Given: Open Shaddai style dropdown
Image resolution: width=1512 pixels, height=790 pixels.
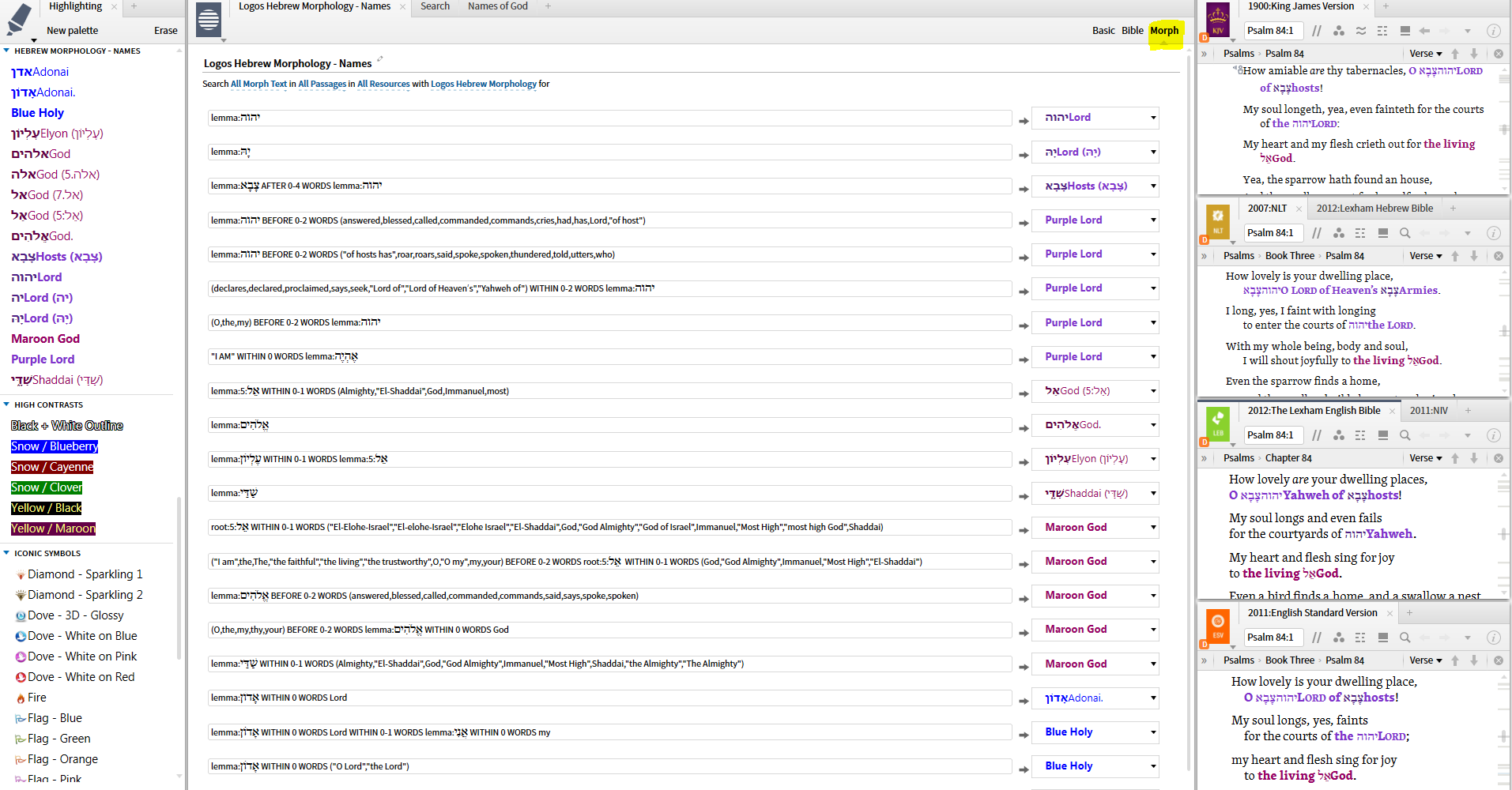Looking at the screenshot, I should coord(1153,494).
